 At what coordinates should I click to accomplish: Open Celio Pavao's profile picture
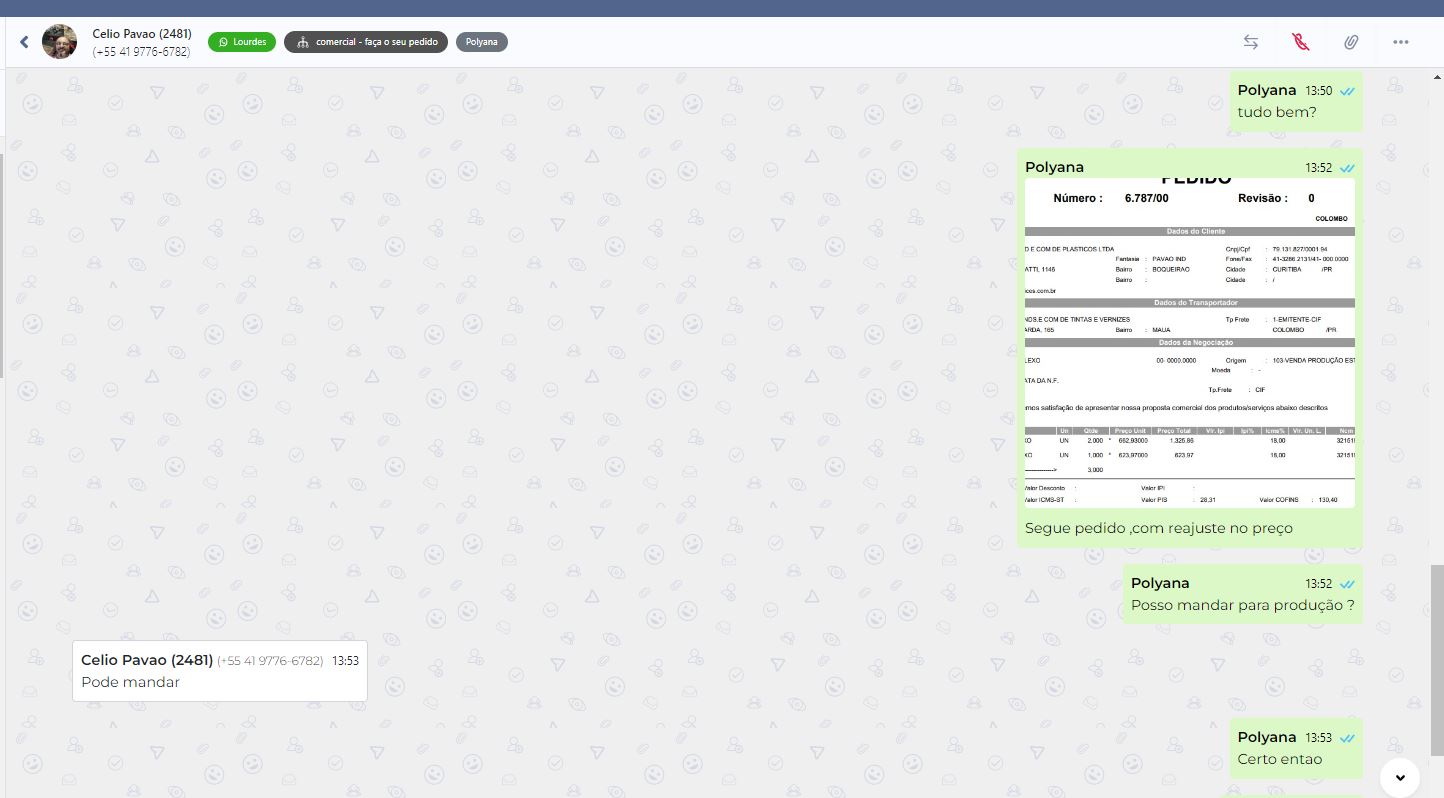click(59, 42)
